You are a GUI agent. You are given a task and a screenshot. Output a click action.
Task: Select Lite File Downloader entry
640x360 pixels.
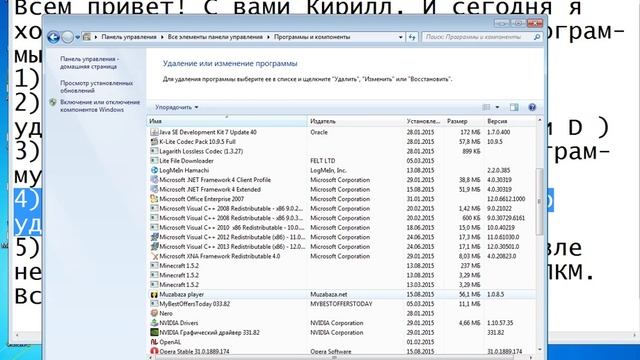tap(342, 161)
